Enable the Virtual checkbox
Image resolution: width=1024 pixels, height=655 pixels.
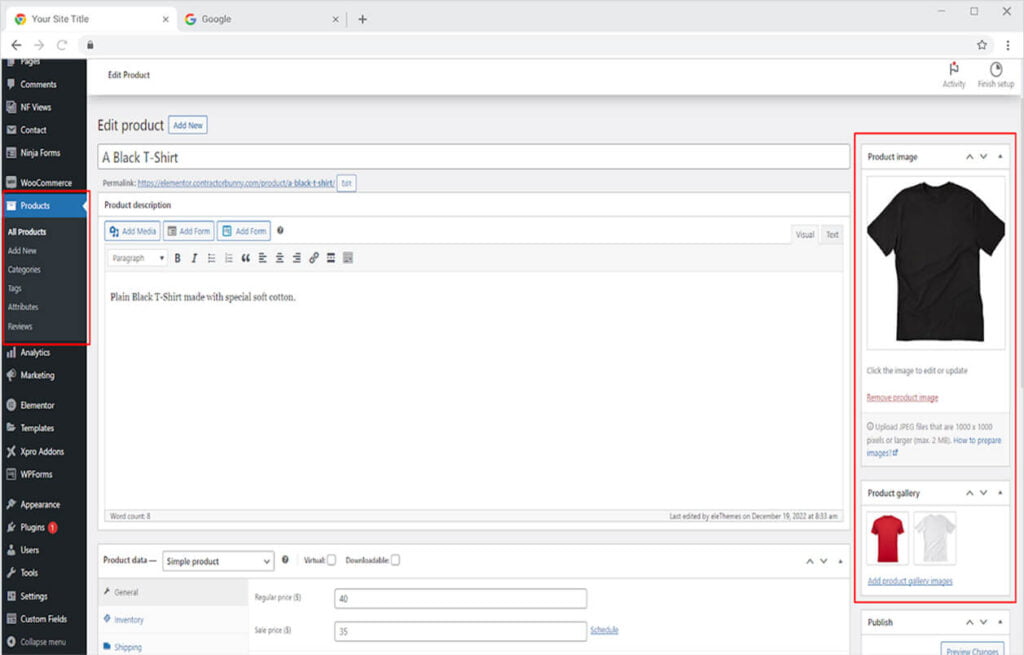click(x=331, y=560)
